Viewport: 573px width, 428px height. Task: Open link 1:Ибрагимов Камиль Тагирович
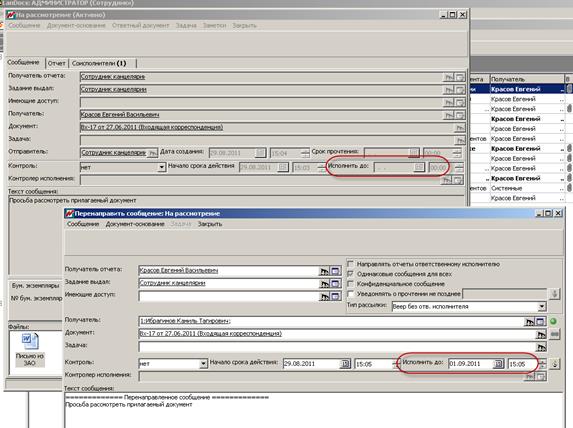(x=185, y=321)
